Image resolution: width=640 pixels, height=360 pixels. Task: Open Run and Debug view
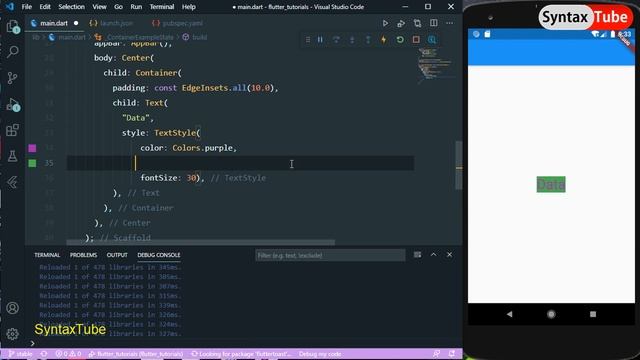[13, 104]
